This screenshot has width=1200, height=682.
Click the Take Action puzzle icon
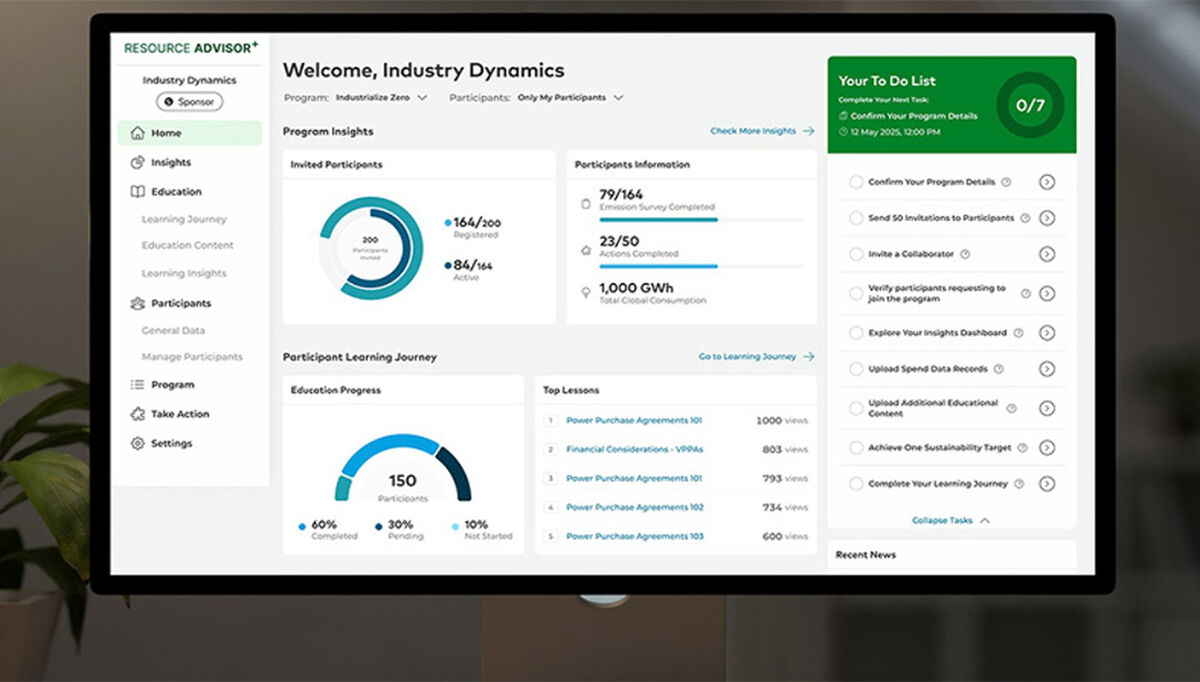pyautogui.click(x=138, y=414)
